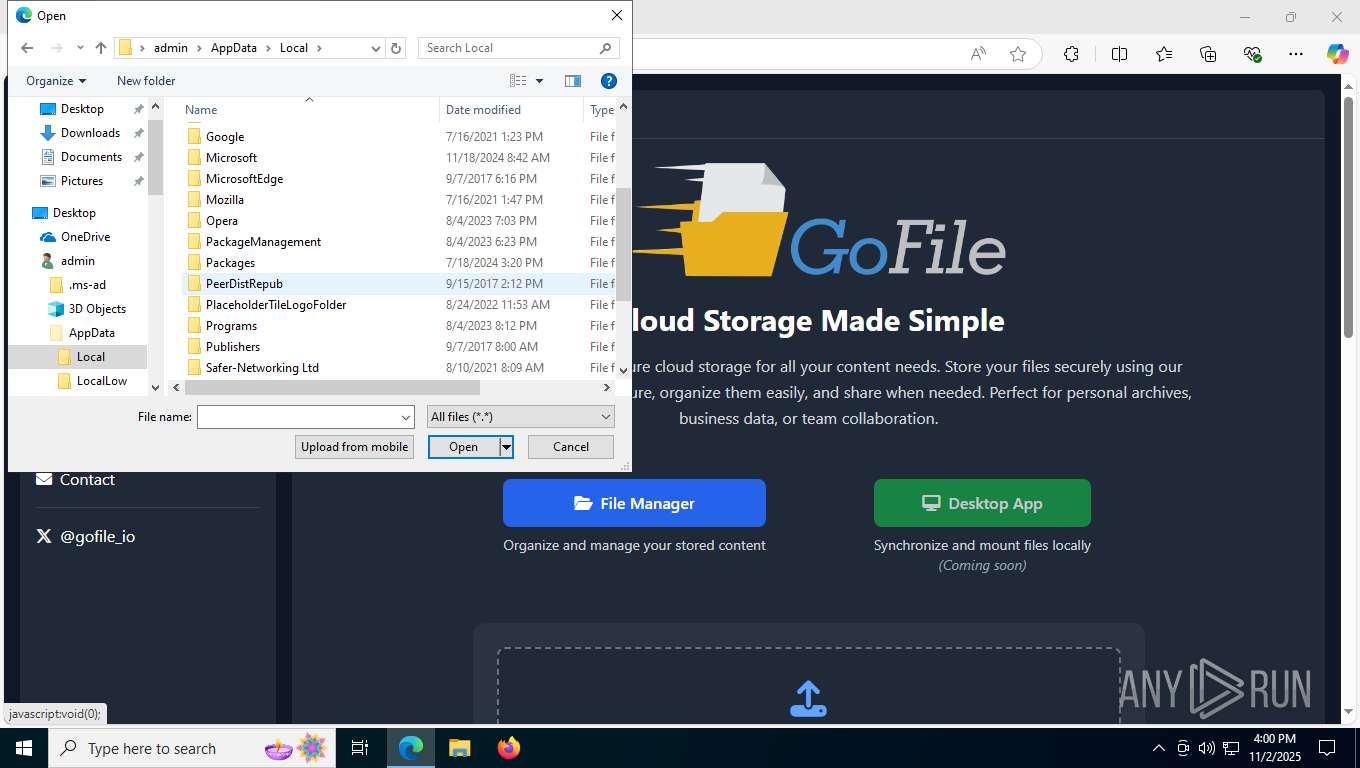Go back in the Open dialog
This screenshot has height=768, width=1360.
[x=27, y=48]
